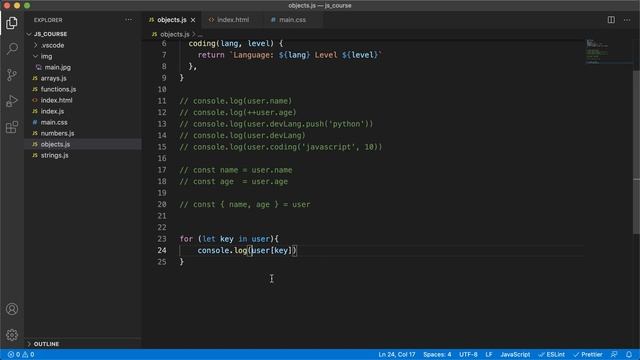Screen dimensions: 640x360
Task: Click line number 20 in gutter
Action: click(162, 204)
